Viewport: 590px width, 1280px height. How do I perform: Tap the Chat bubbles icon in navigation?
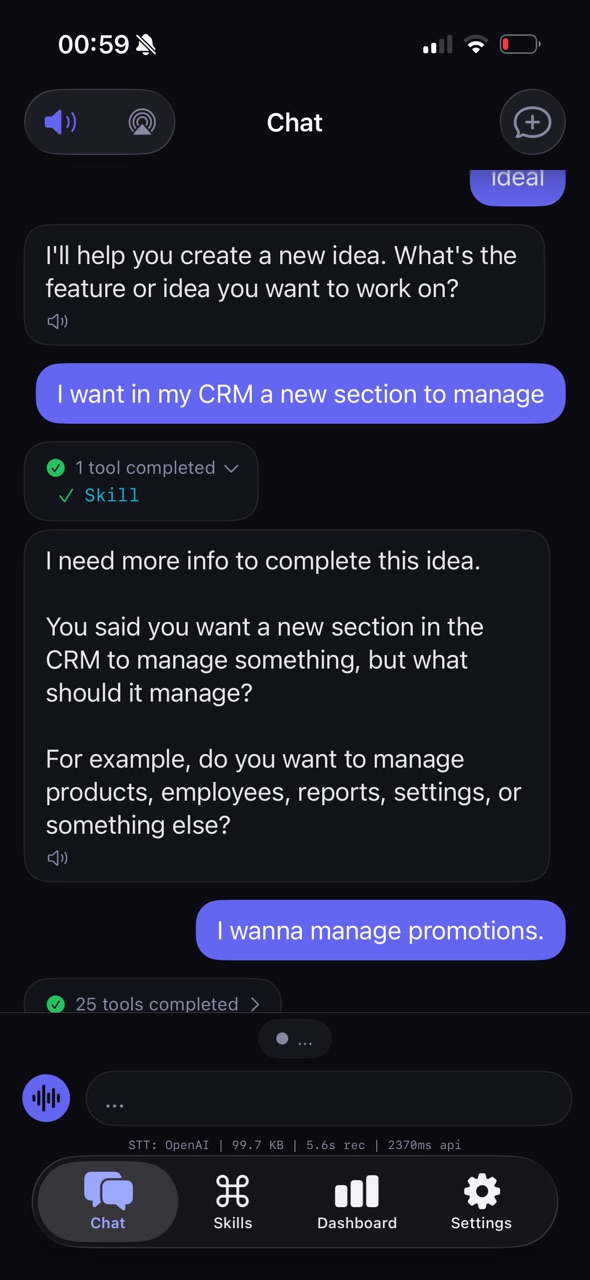pos(107,1191)
